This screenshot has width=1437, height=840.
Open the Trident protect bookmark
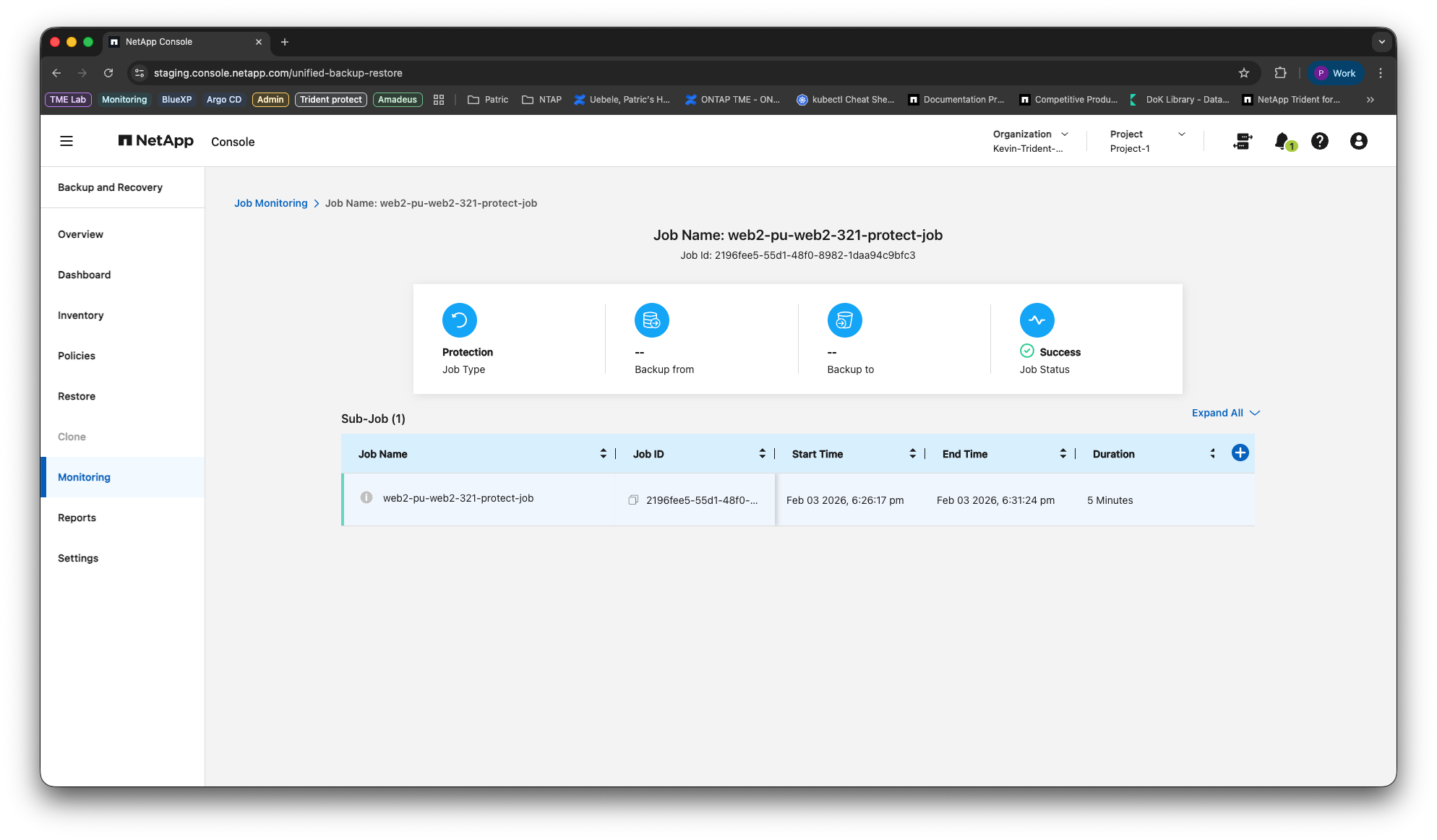[331, 100]
